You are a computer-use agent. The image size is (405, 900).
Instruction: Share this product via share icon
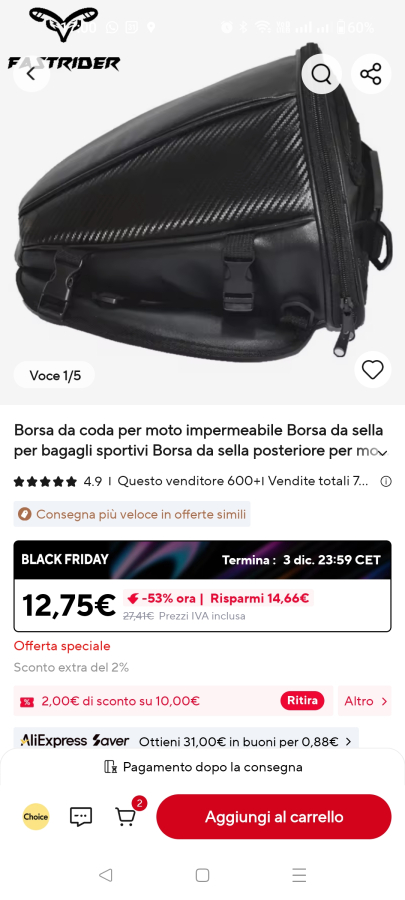pos(371,73)
